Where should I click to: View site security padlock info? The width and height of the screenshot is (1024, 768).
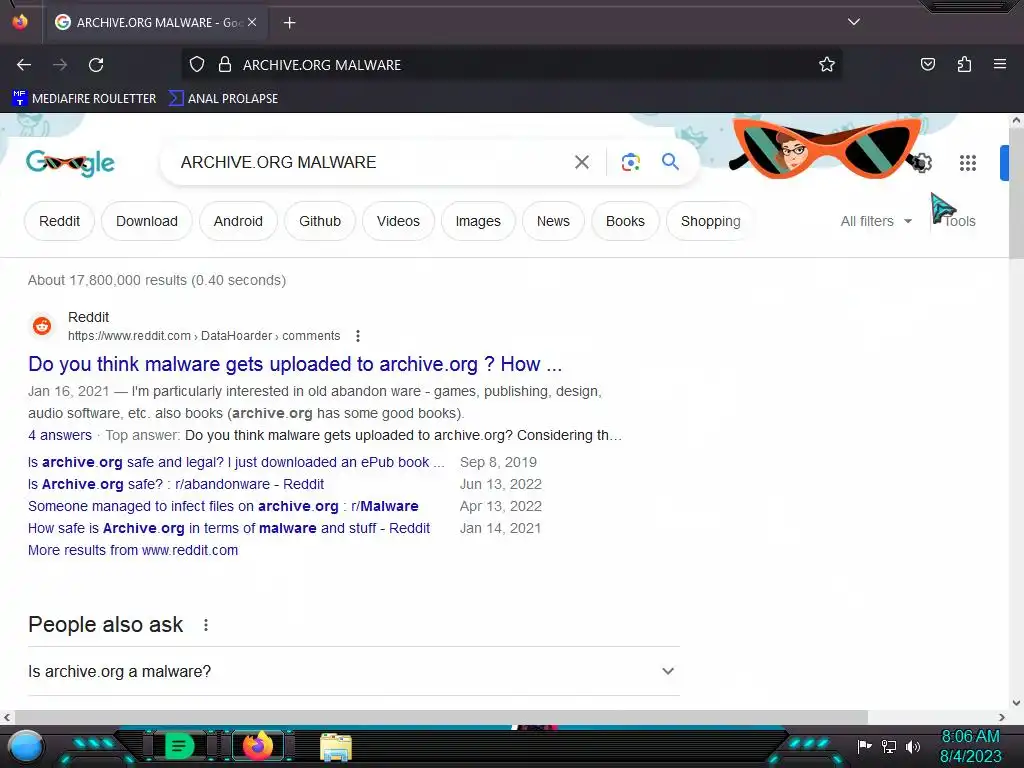coord(225,65)
